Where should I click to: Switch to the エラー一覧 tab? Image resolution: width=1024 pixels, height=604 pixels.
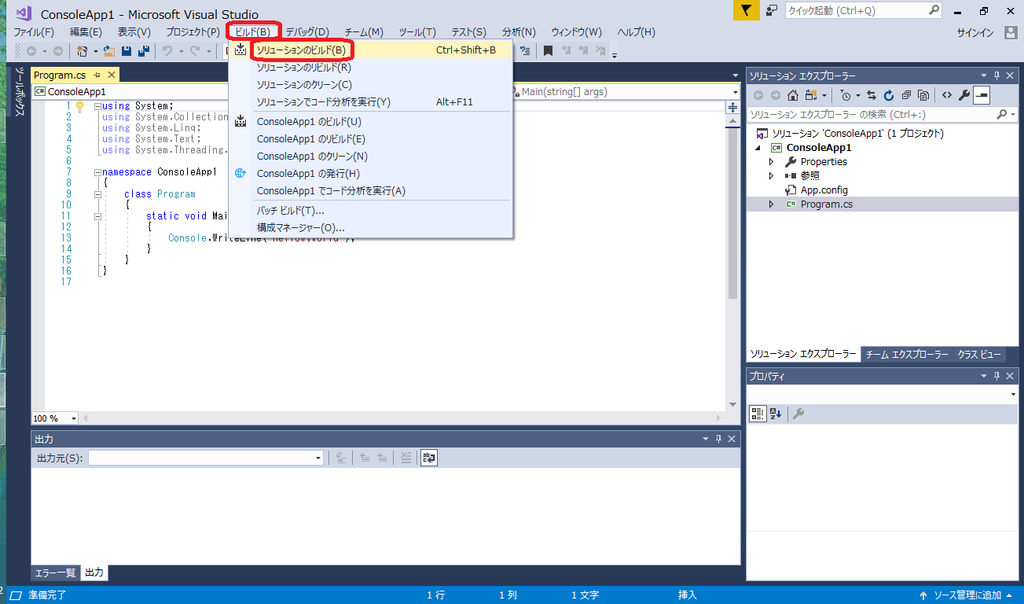55,573
